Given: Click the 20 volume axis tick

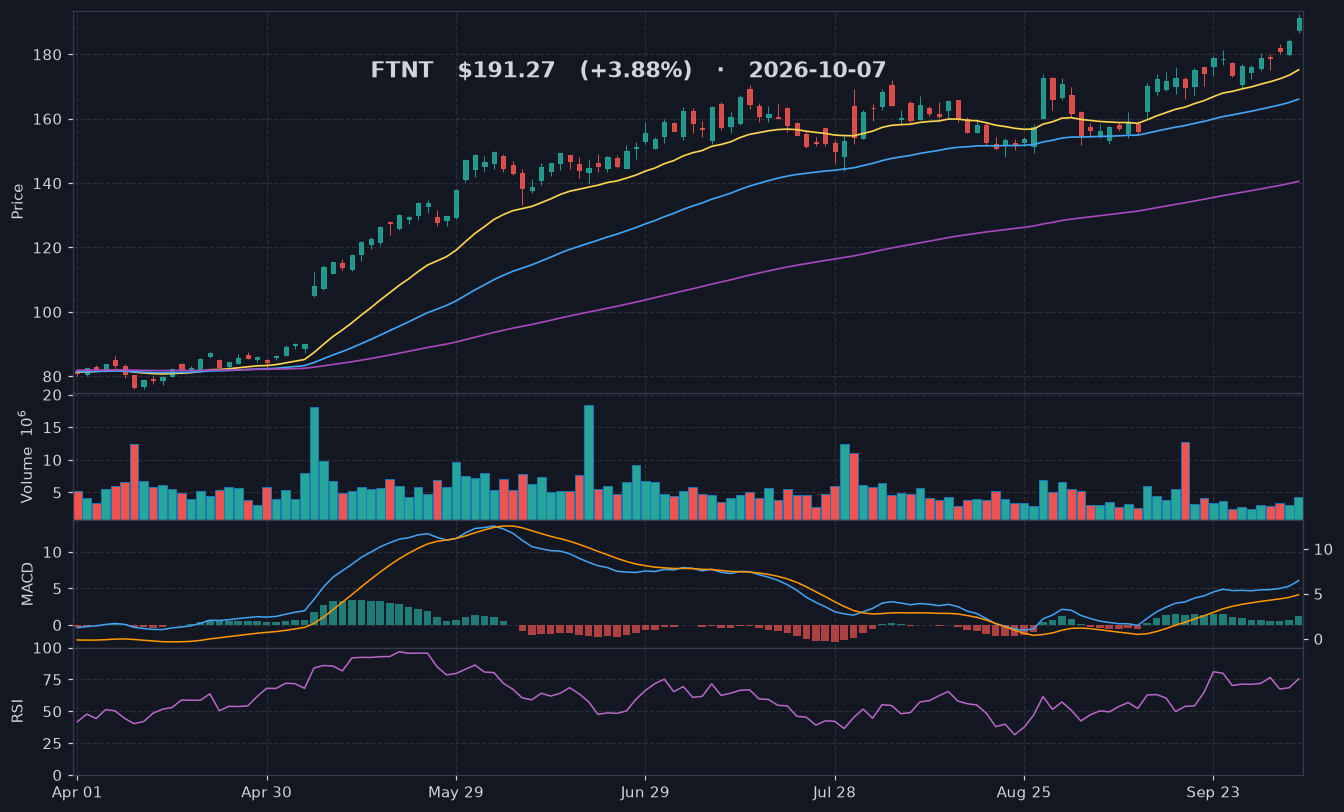Looking at the screenshot, I should point(54,396).
